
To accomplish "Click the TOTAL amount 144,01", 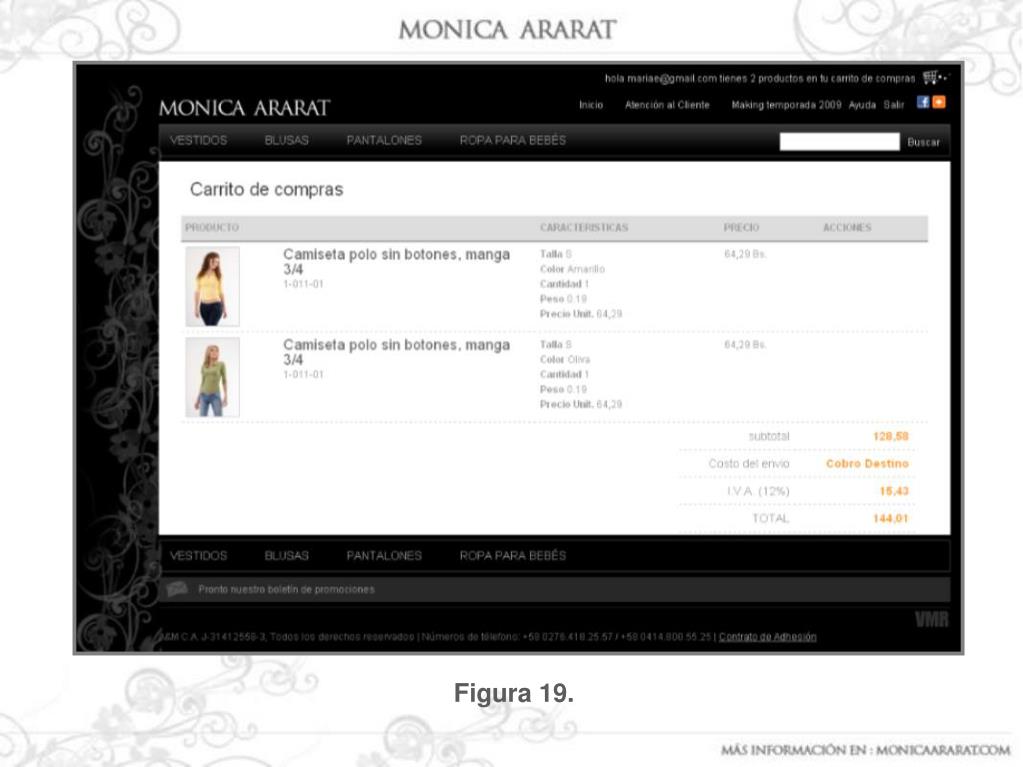I will click(891, 519).
